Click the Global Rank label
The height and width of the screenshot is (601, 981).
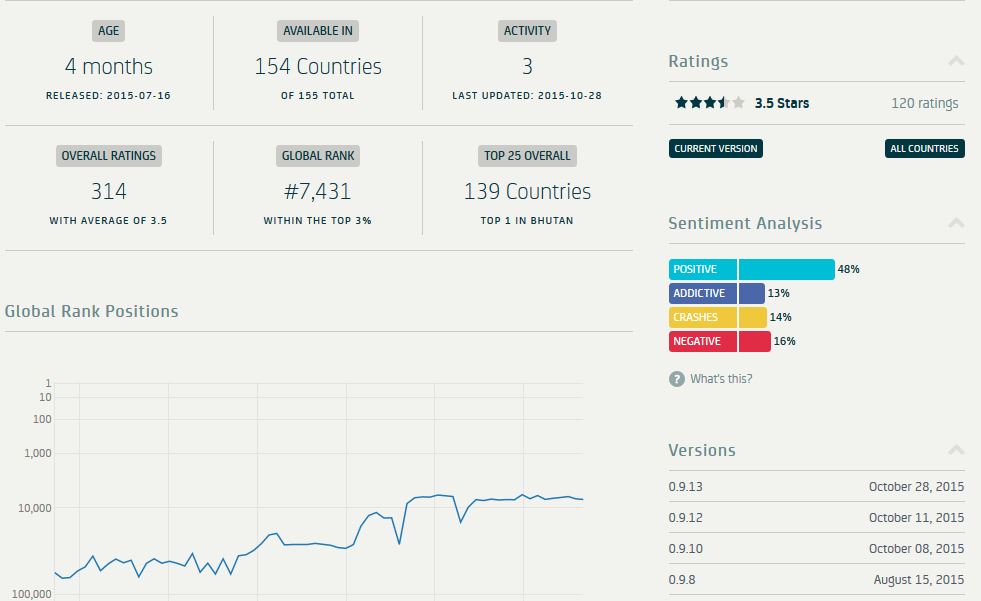[318, 156]
